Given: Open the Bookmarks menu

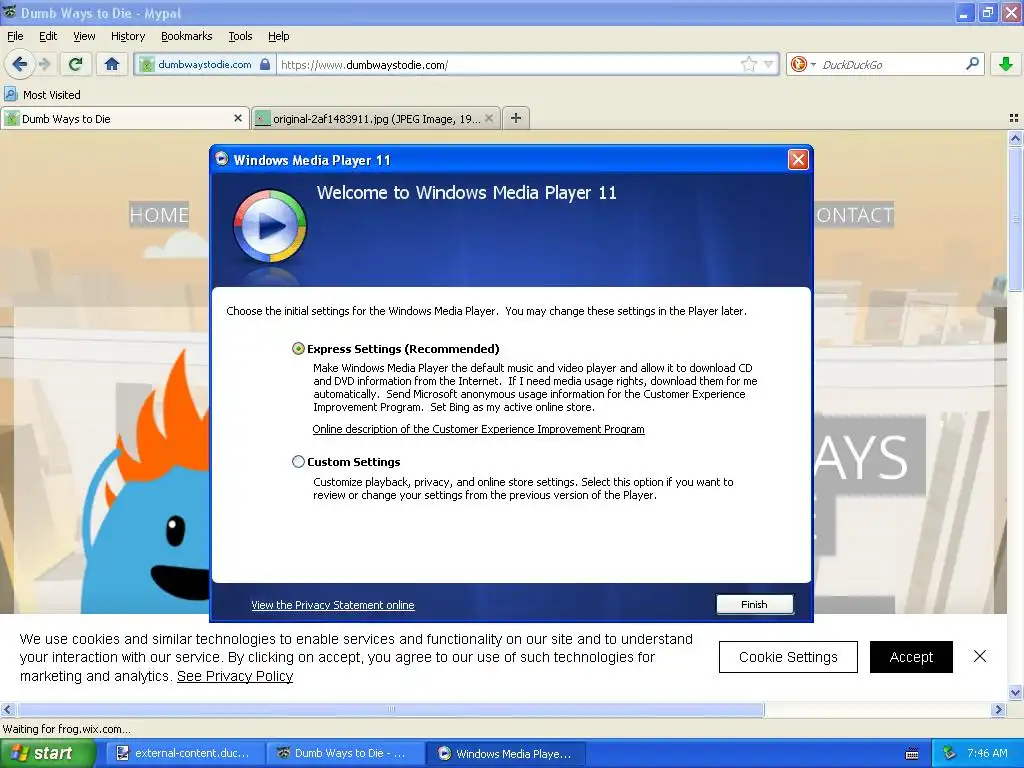Looking at the screenshot, I should click(x=186, y=36).
